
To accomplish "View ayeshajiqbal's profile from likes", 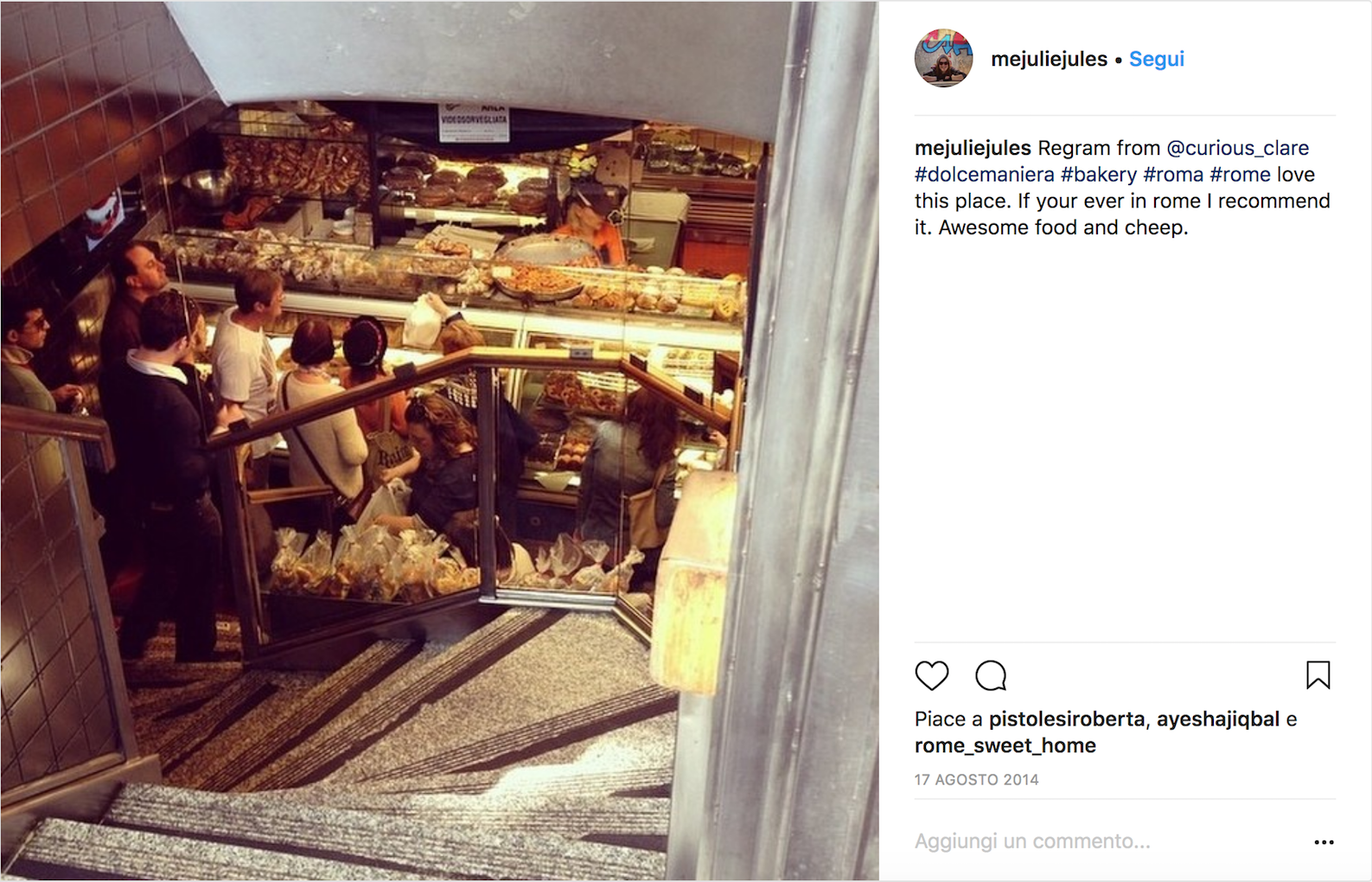I will coord(1218,719).
